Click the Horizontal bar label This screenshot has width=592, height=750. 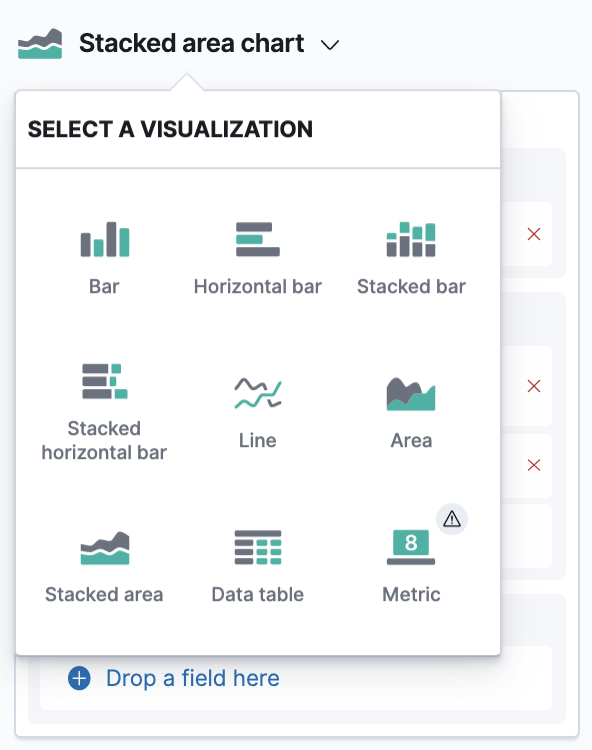[258, 287]
